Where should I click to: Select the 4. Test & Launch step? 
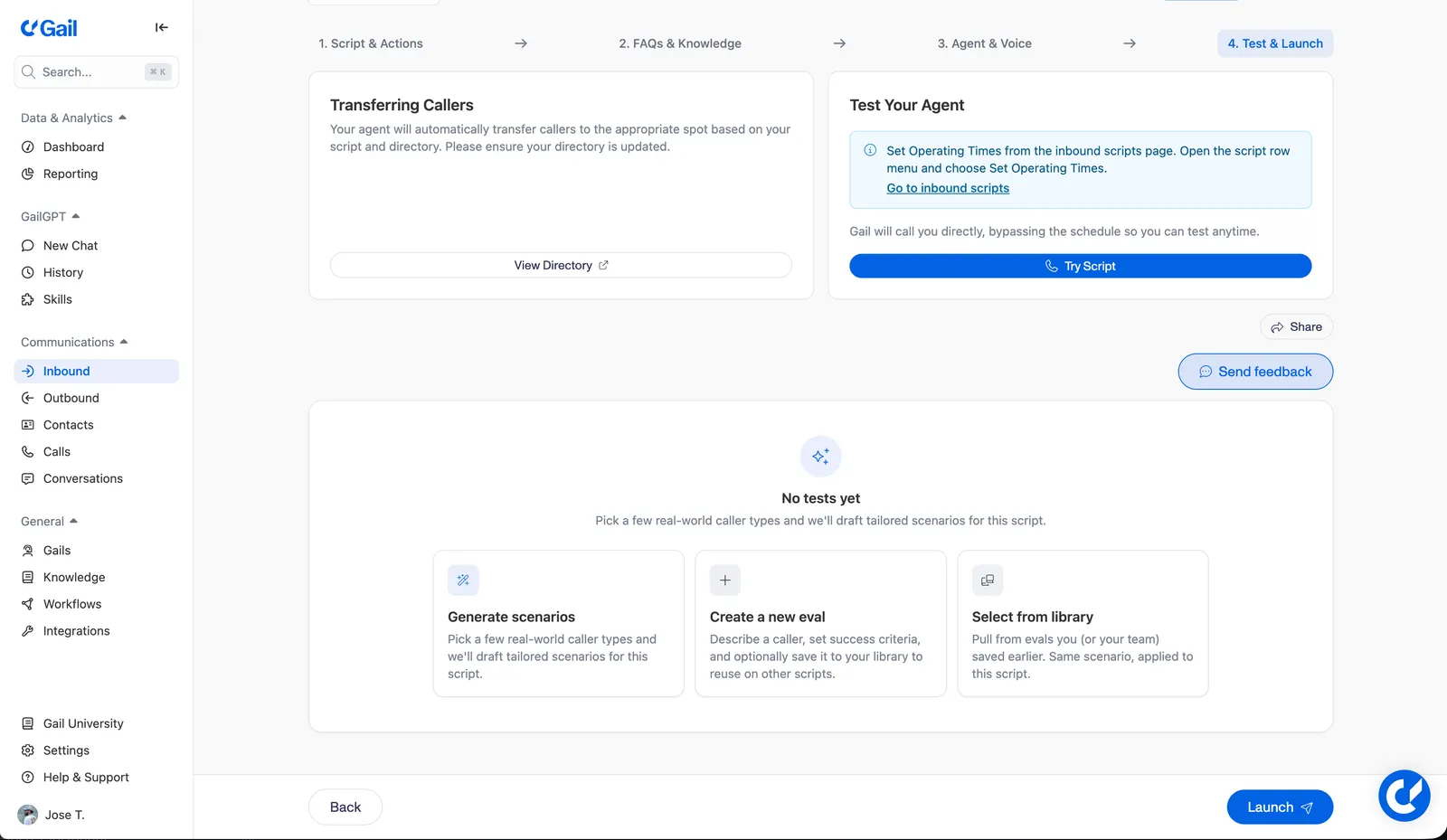click(1275, 43)
